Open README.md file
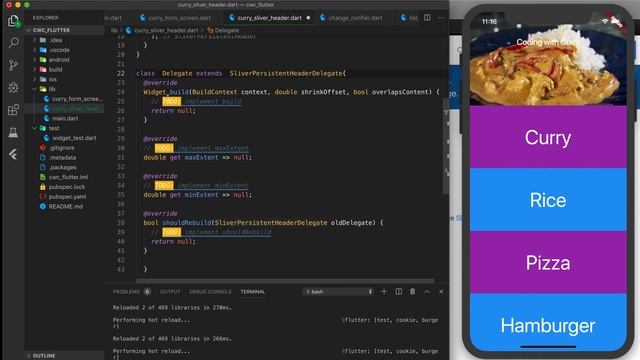The image size is (640, 360). click(66, 207)
